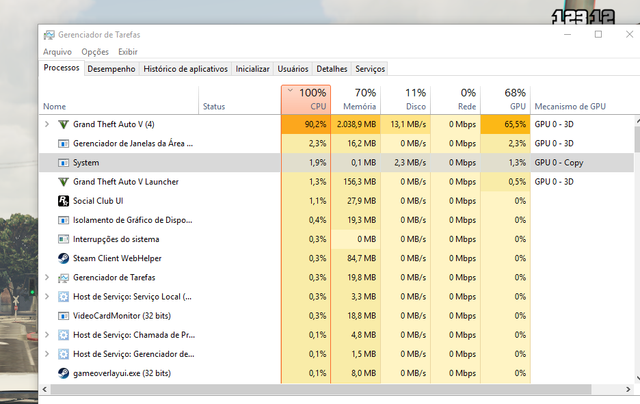The width and height of the screenshot is (640, 404).
Task: Select the Social Club UI process name
Action: point(98,201)
